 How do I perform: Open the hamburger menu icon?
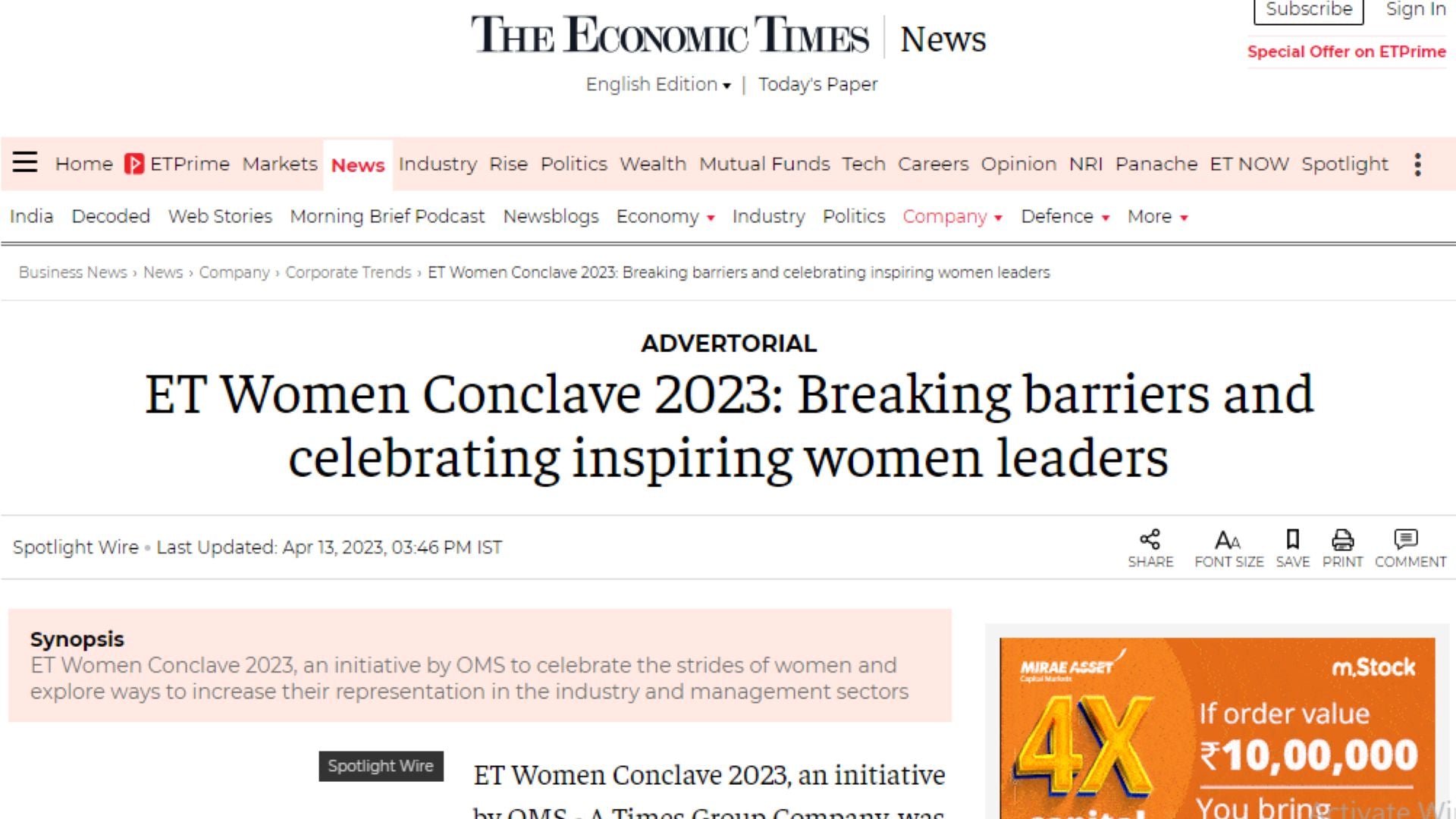[25, 162]
